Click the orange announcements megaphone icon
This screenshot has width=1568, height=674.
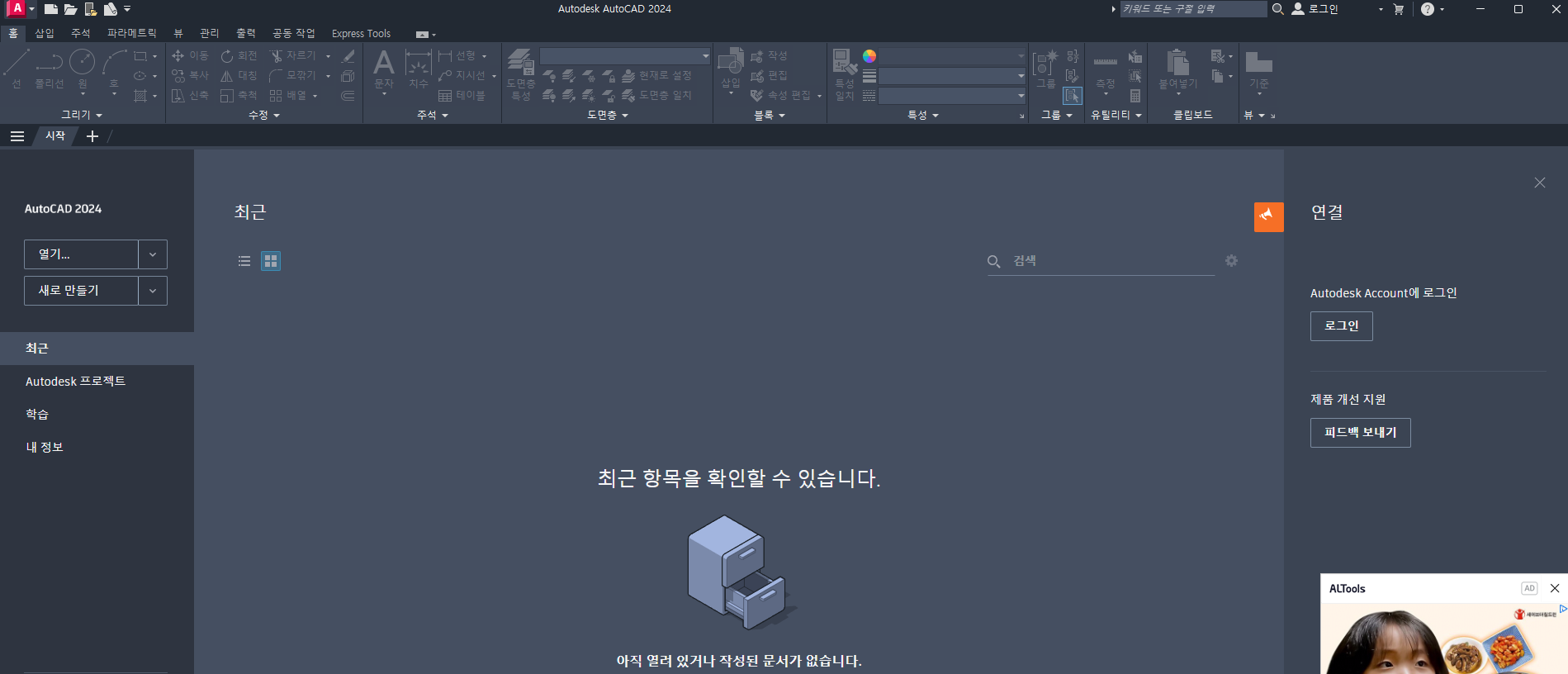pos(1268,216)
